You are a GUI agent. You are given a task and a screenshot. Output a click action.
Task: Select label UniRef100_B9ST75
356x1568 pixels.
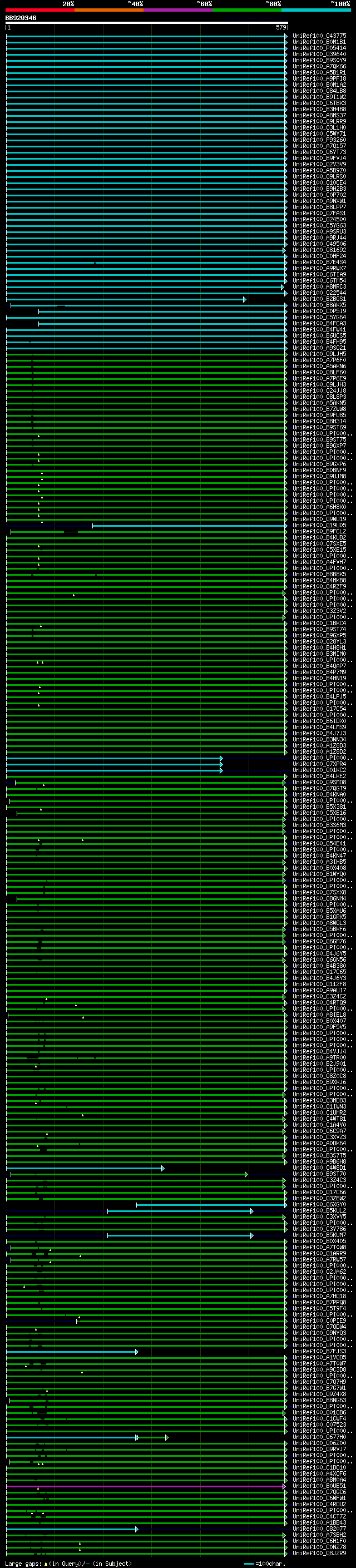[x=319, y=440]
